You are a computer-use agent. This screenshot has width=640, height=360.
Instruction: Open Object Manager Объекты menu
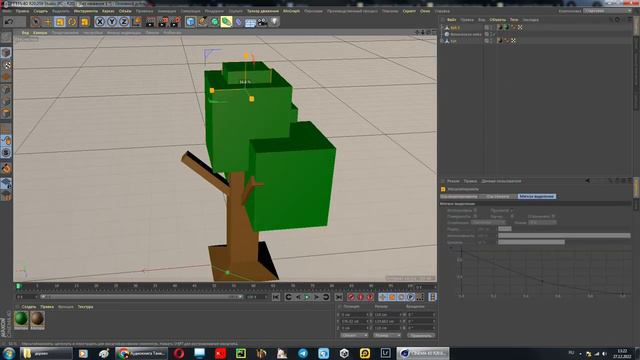(x=497, y=20)
